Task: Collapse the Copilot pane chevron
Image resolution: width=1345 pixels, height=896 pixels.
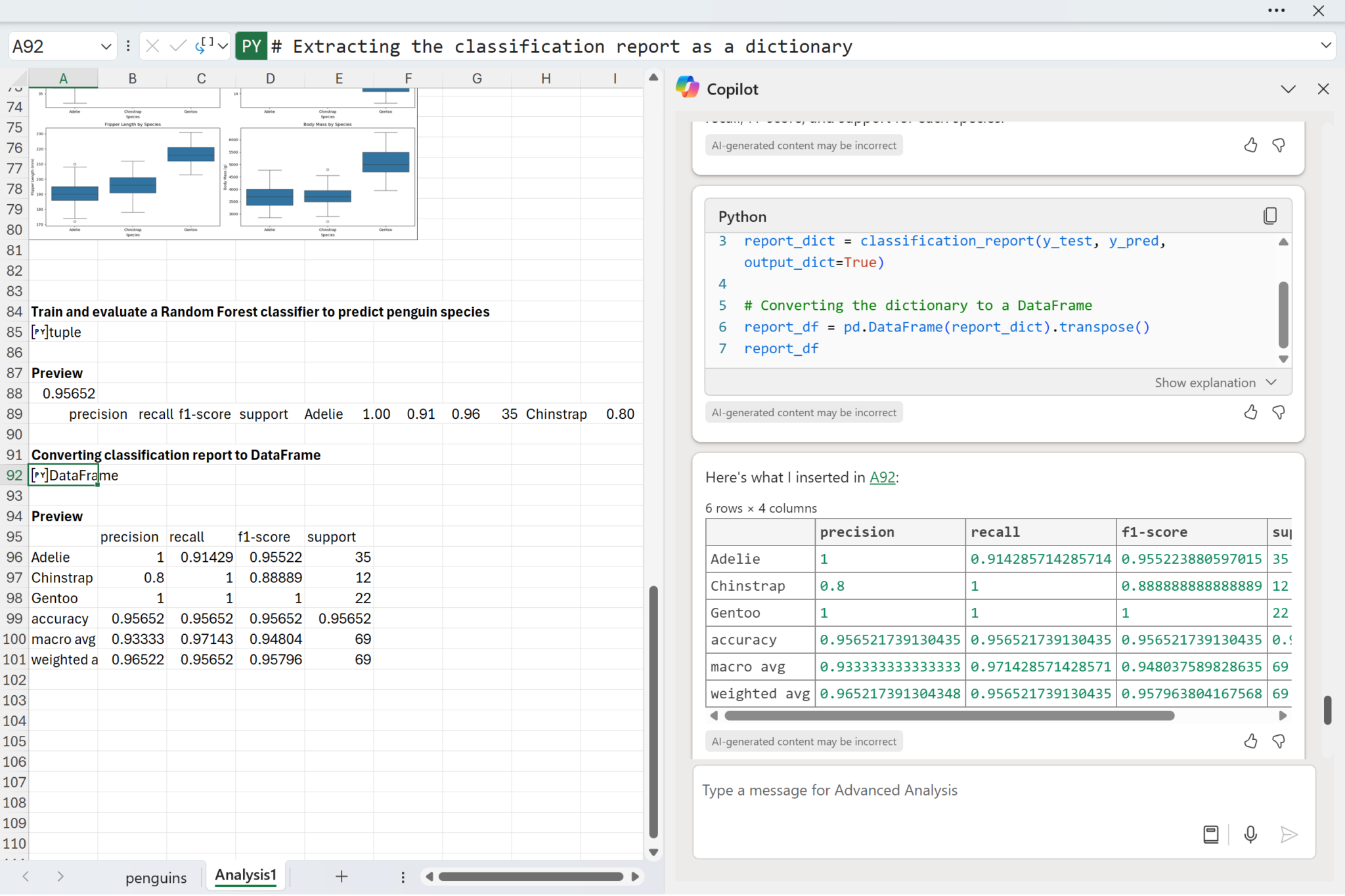Action: coord(1288,89)
